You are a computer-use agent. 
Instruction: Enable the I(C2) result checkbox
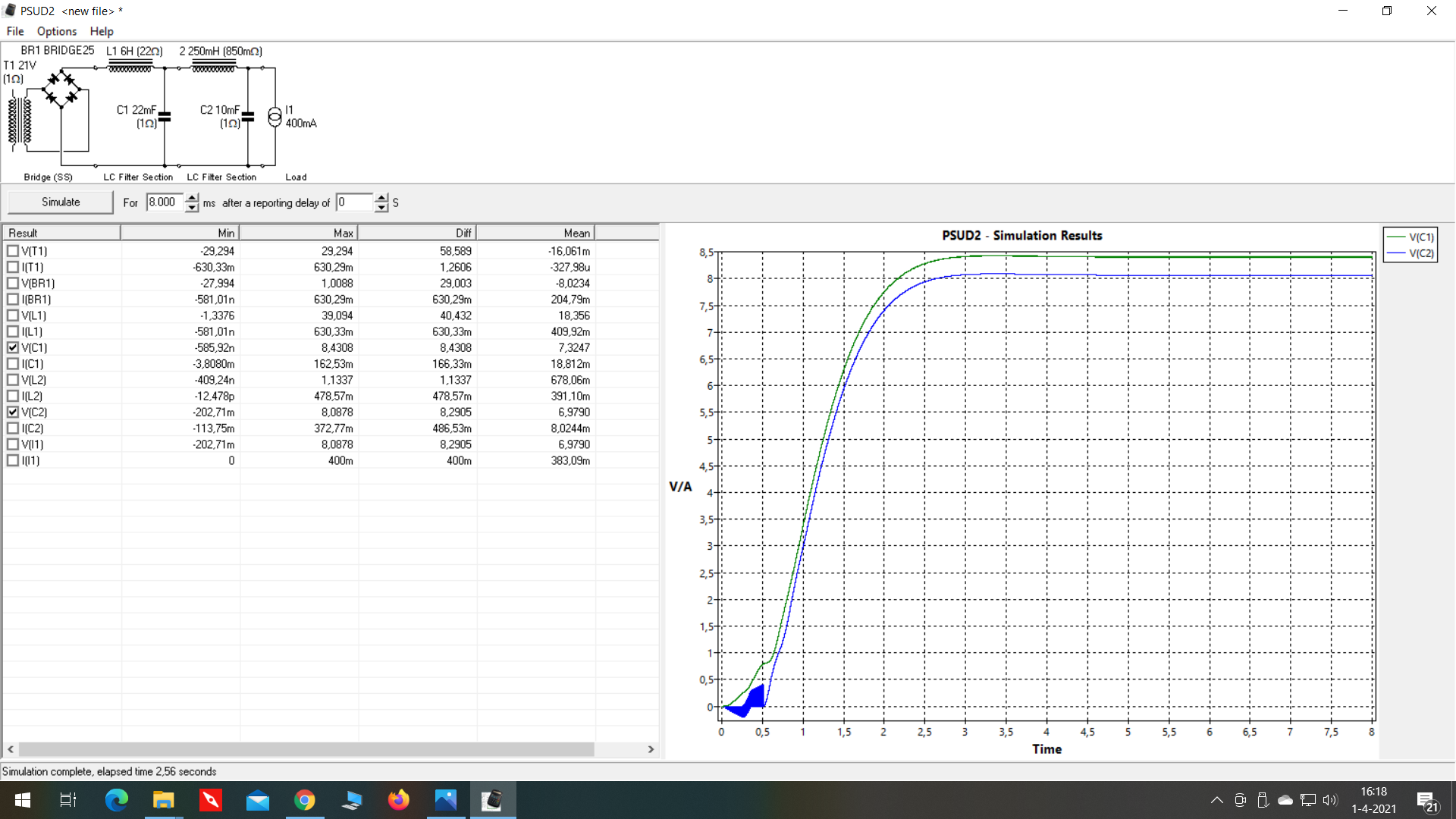13,428
